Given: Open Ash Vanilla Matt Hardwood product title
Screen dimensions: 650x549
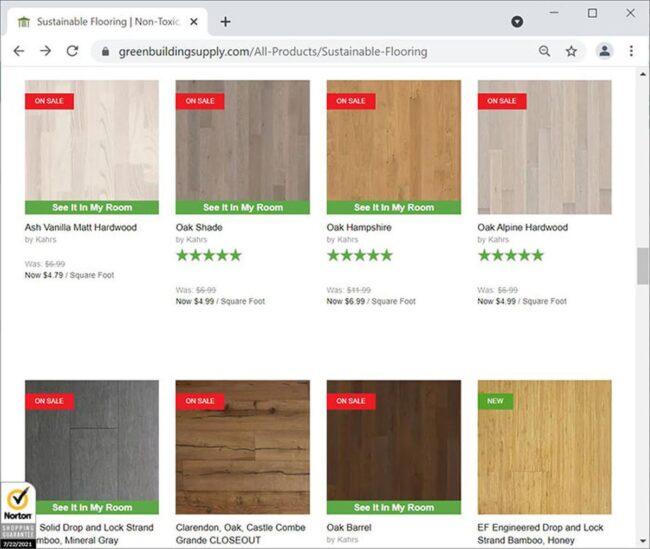Looking at the screenshot, I should 81,227.
